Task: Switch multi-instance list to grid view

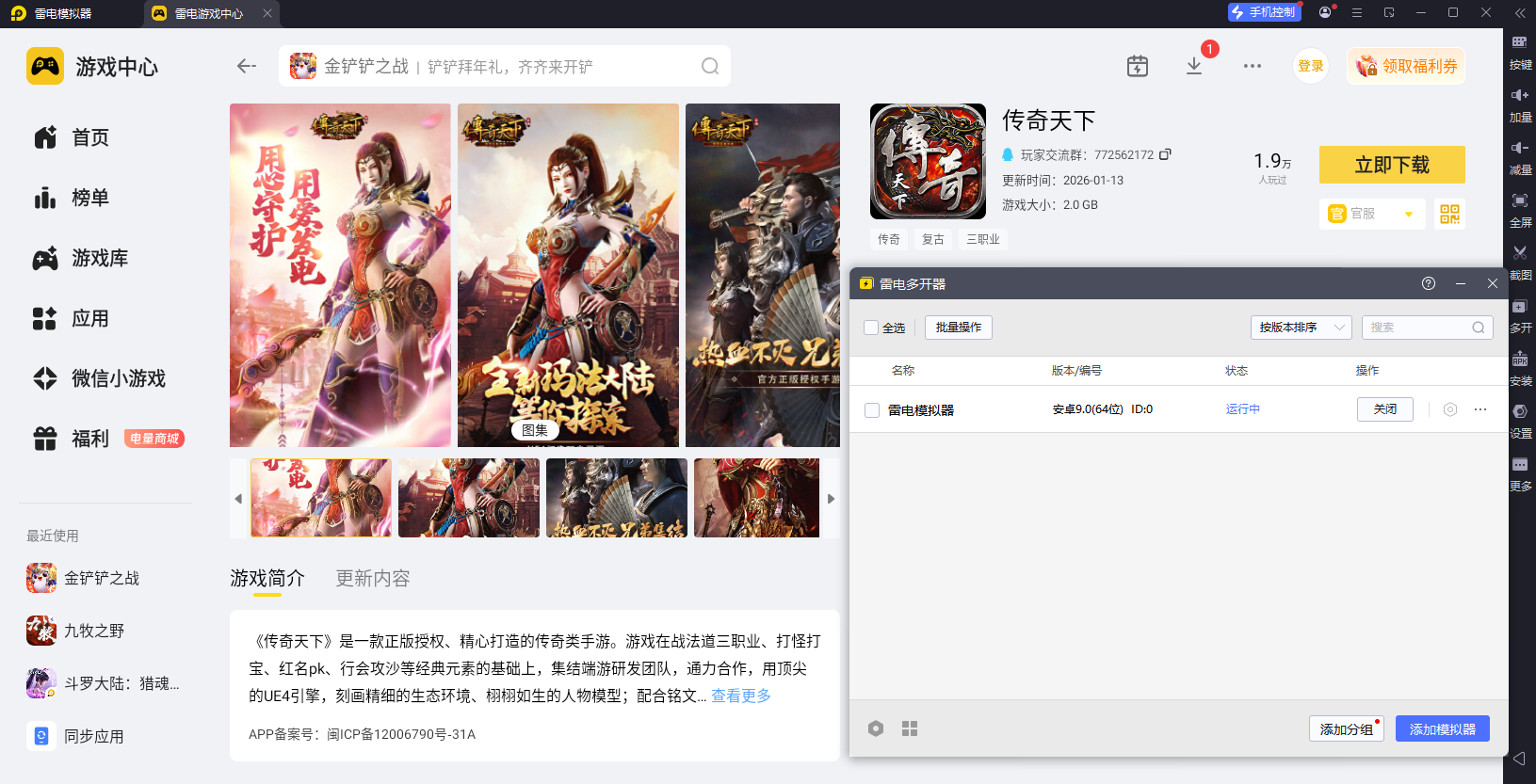Action: pyautogui.click(x=909, y=728)
